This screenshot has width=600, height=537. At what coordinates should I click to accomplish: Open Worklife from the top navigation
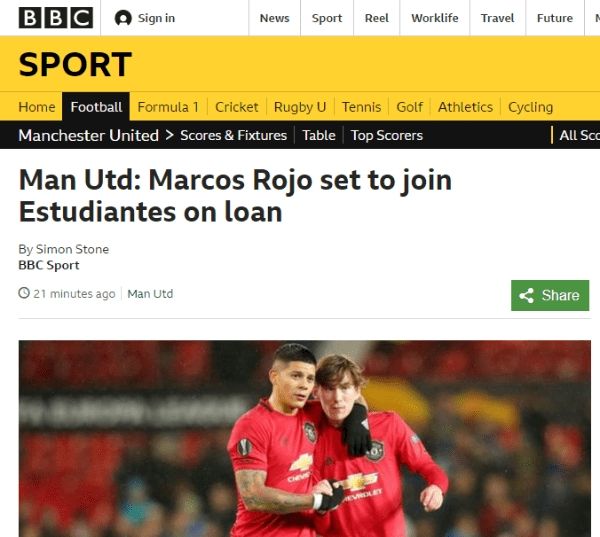(x=435, y=18)
